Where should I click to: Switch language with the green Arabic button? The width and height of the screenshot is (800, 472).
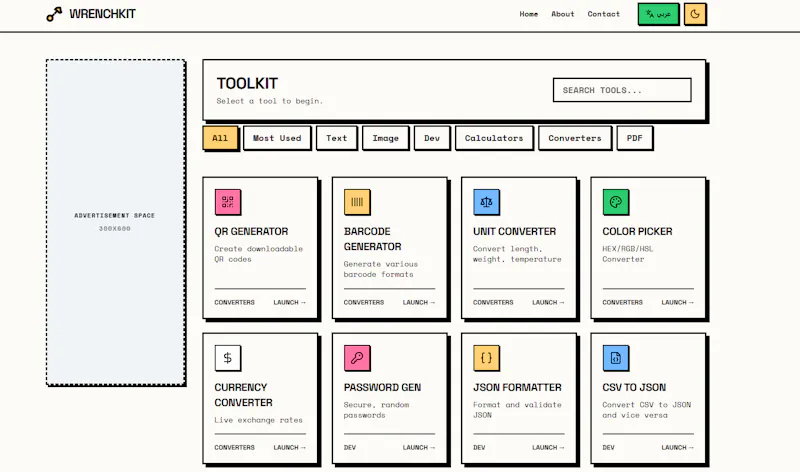[x=658, y=14]
